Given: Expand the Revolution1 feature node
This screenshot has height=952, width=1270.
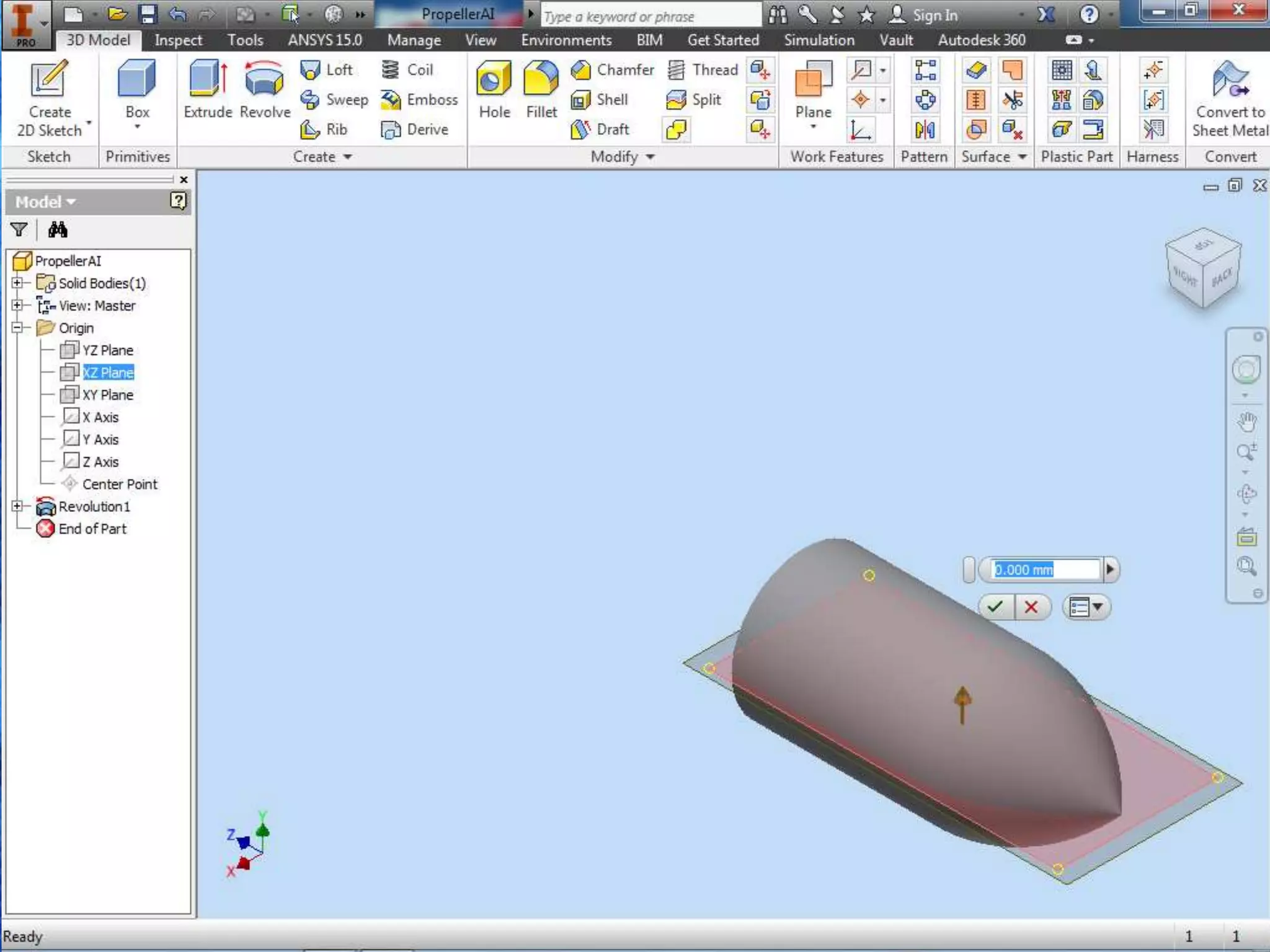Looking at the screenshot, I should coord(17,506).
